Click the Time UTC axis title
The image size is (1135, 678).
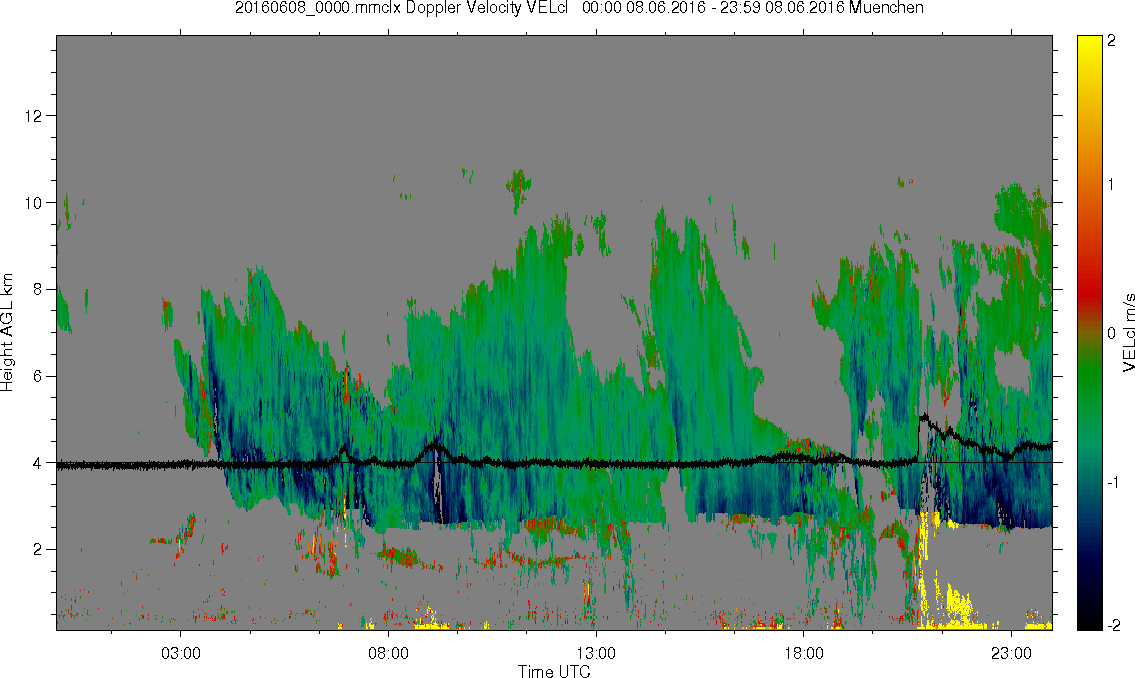coord(554,671)
